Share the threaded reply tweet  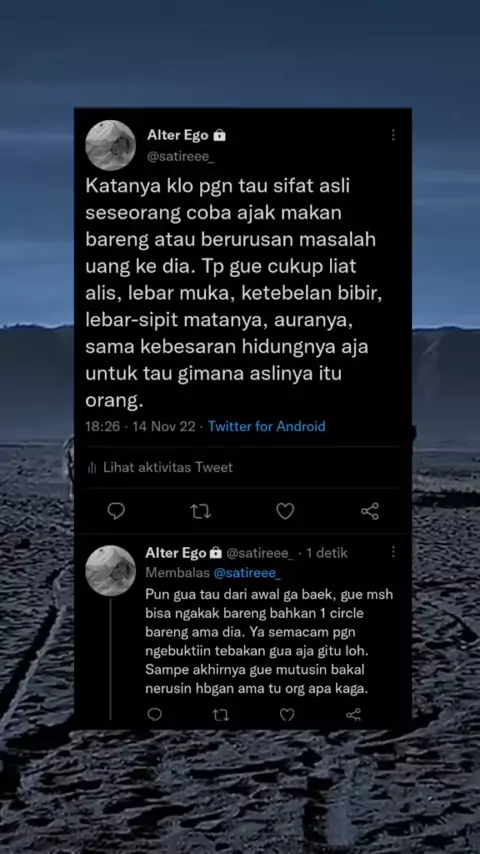354,715
